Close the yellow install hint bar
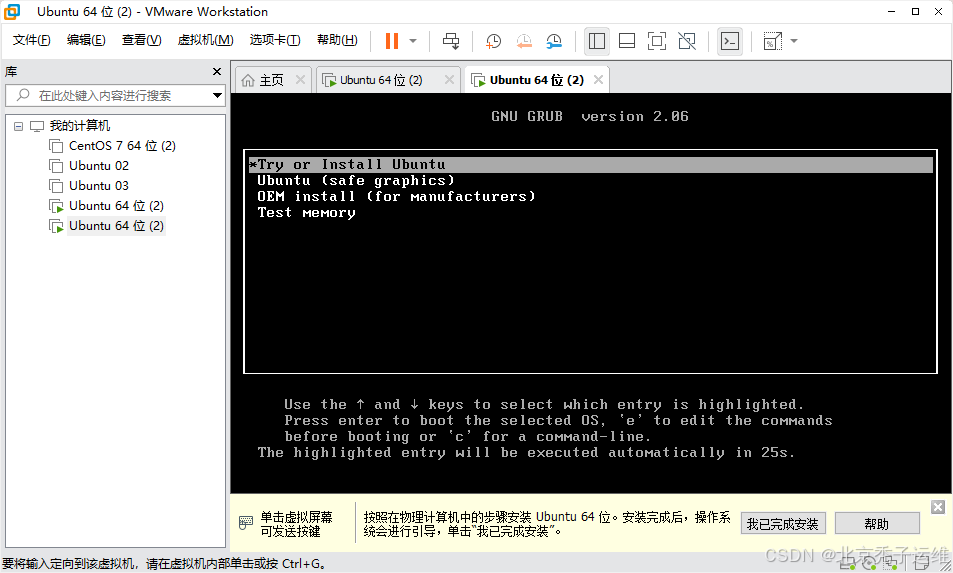Image resolution: width=953 pixels, height=573 pixels. click(938, 507)
